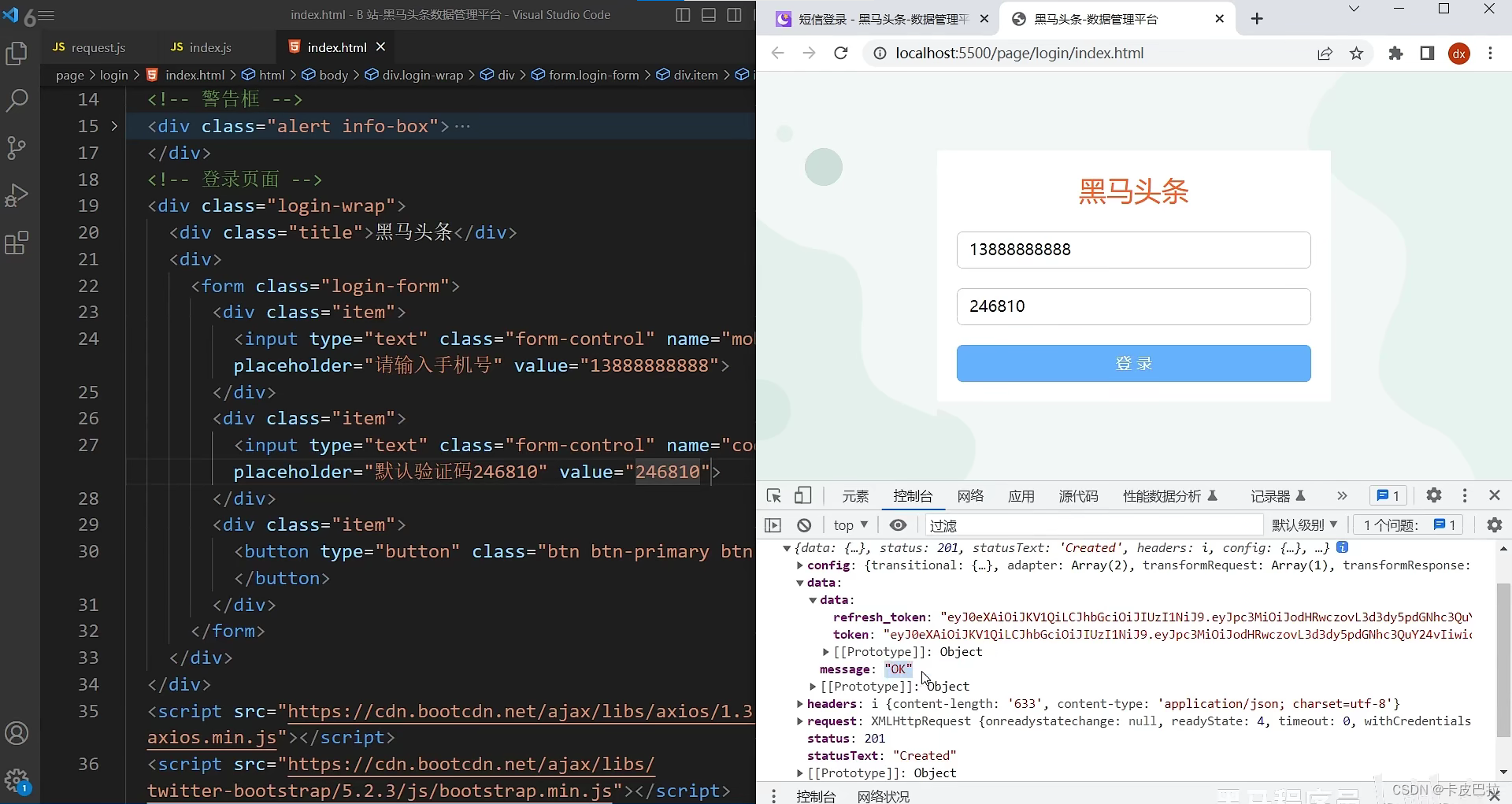
Task: Switch to the 源代码 DevTools tab
Action: pyautogui.click(x=1079, y=496)
